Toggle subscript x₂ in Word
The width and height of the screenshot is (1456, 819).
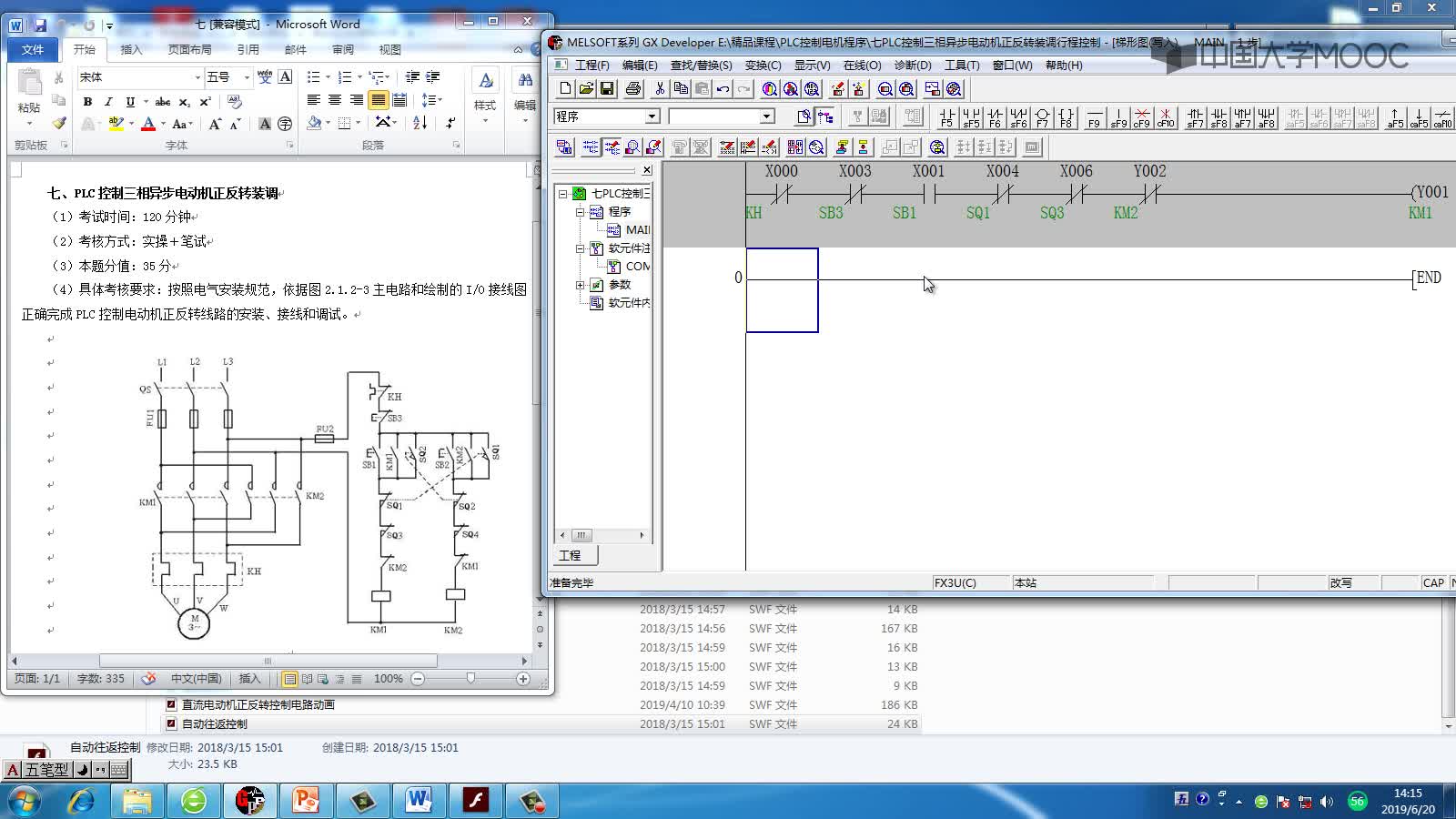coord(184,101)
